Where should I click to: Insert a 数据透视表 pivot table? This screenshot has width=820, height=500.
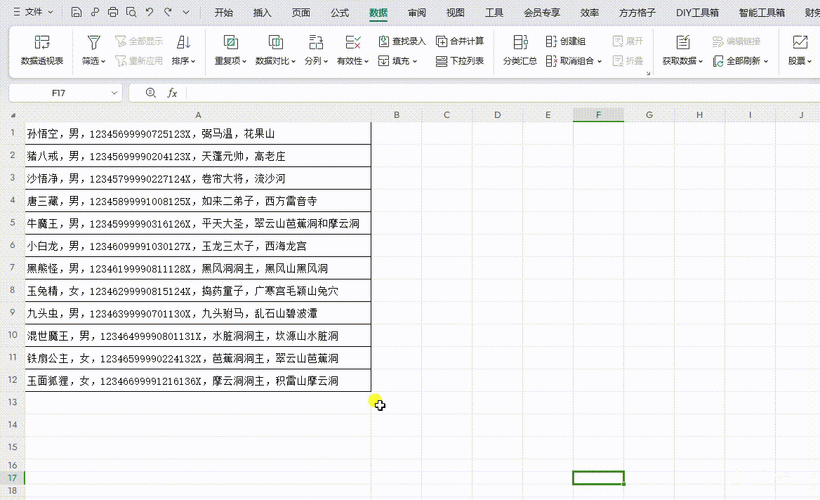pos(42,50)
